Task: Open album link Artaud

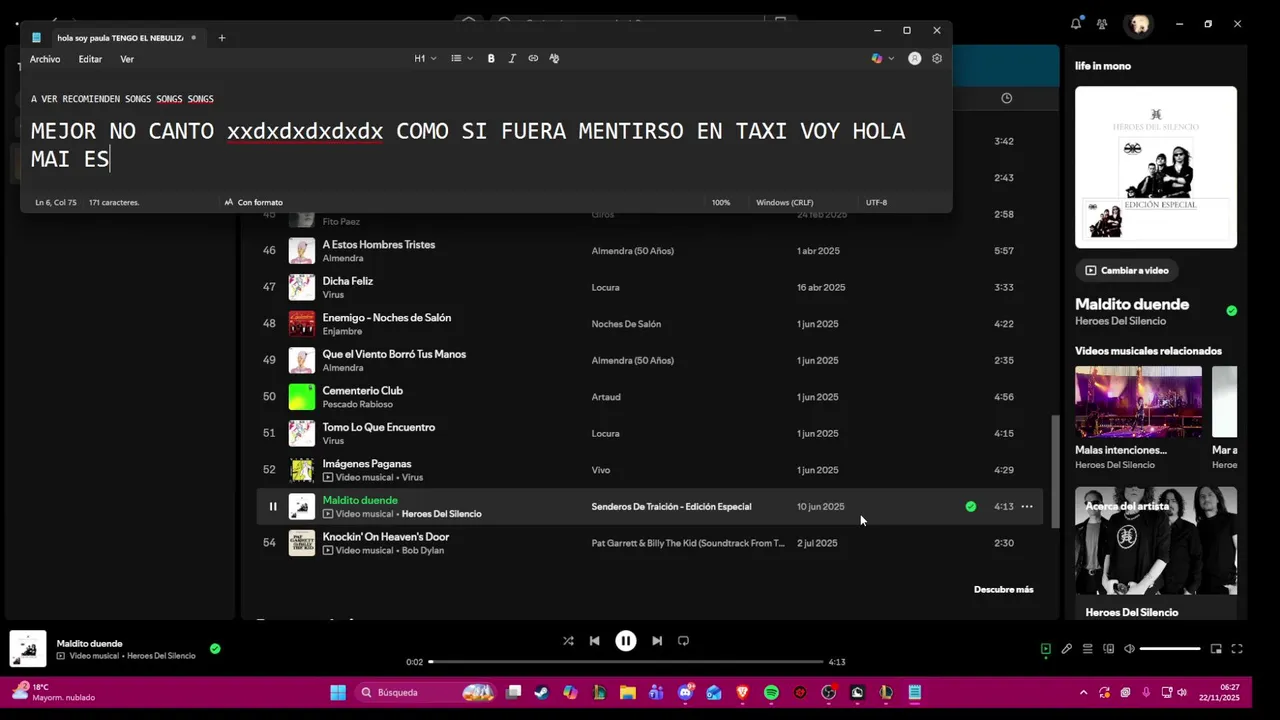Action: coord(606,397)
